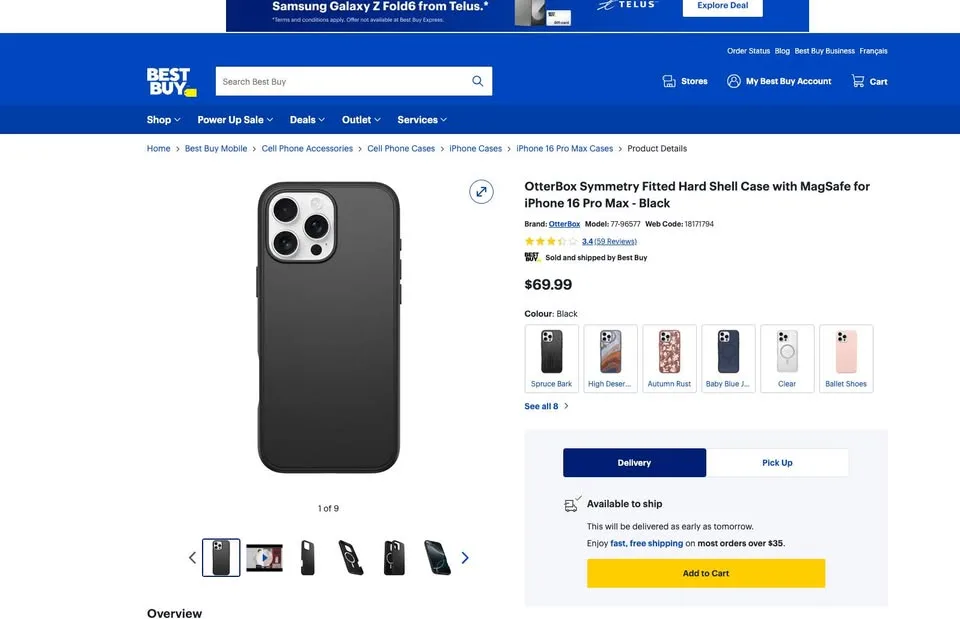Viewport: 960px width, 619px height.
Task: Open the search magnifying glass icon
Action: coord(477,80)
